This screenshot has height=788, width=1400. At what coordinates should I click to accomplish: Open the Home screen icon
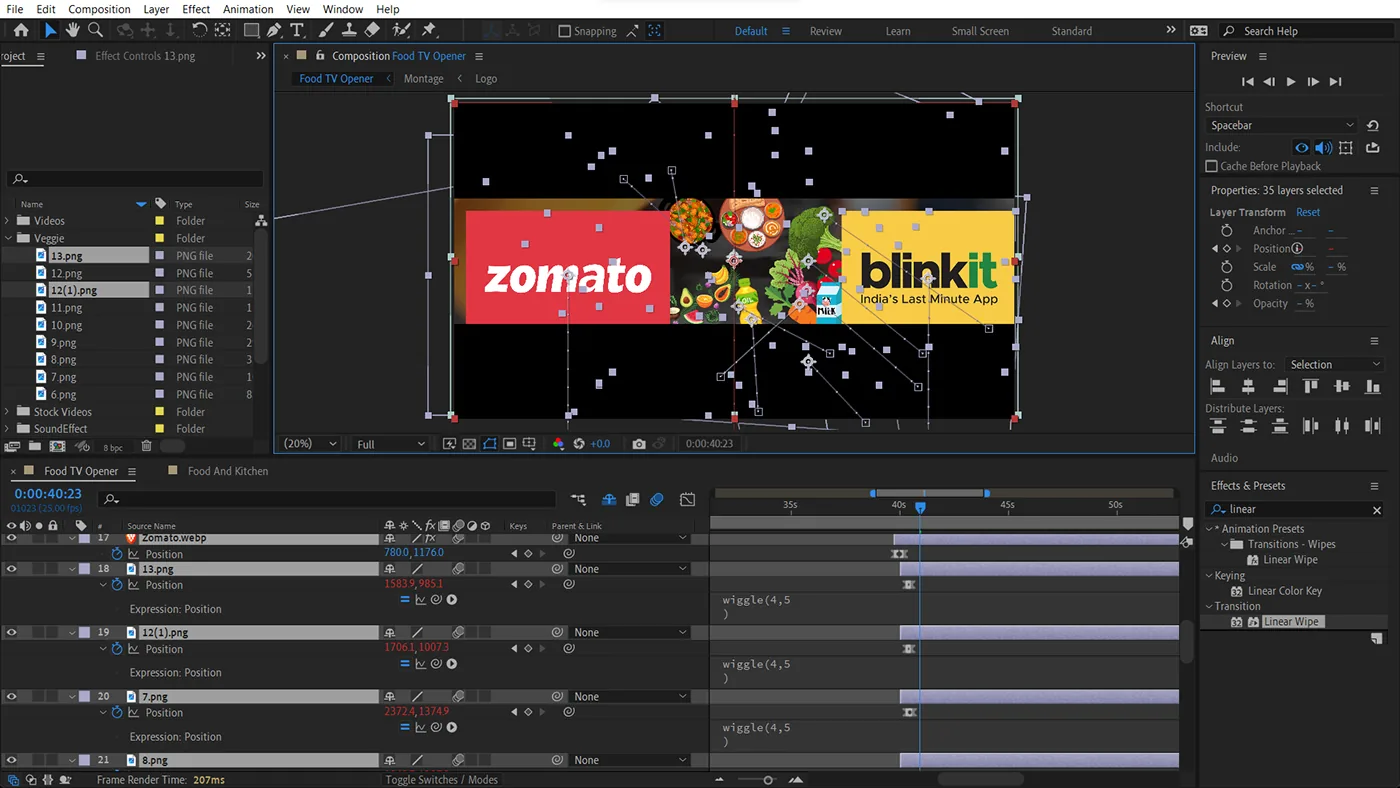click(21, 31)
